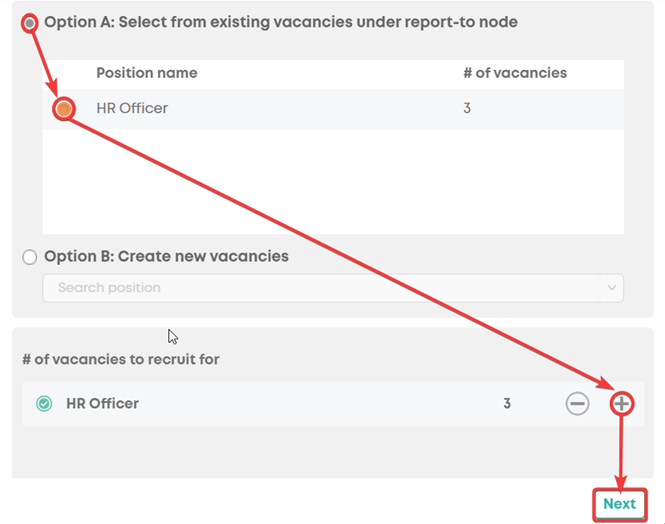
Task: Click empty area below HR Officer table row
Action: [x=333, y=181]
